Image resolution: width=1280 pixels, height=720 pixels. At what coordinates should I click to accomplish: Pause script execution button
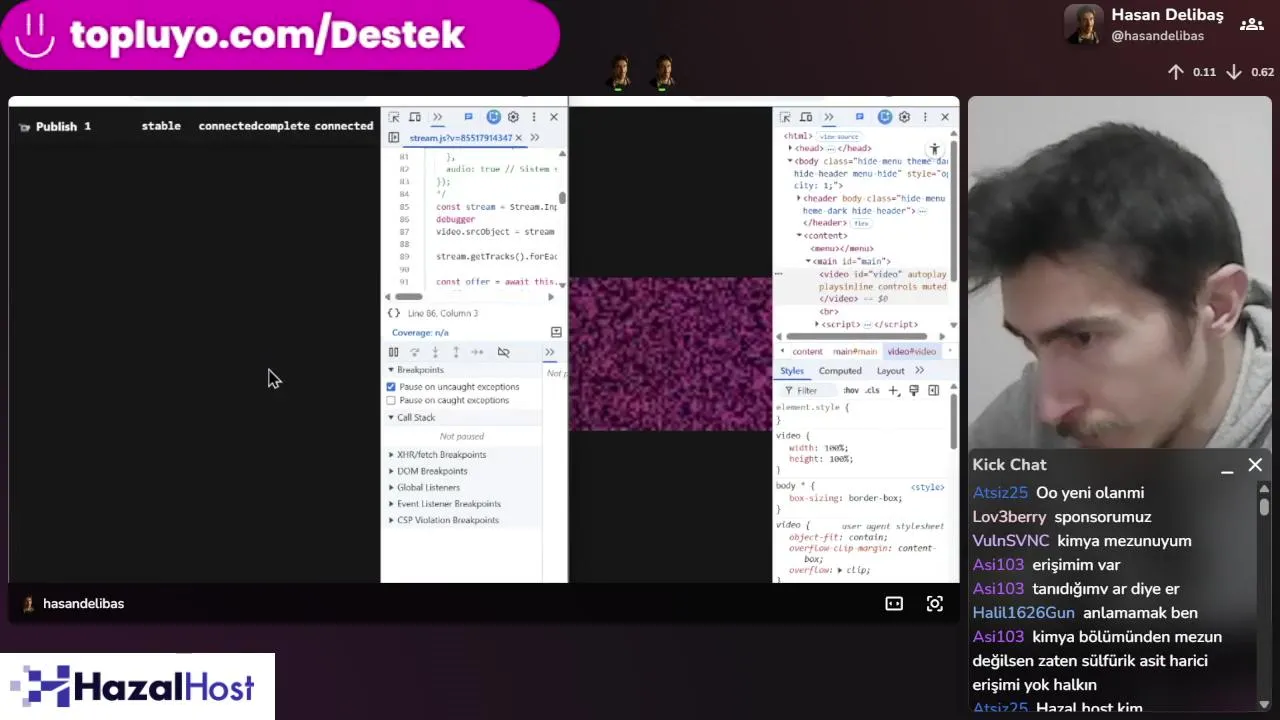(393, 352)
